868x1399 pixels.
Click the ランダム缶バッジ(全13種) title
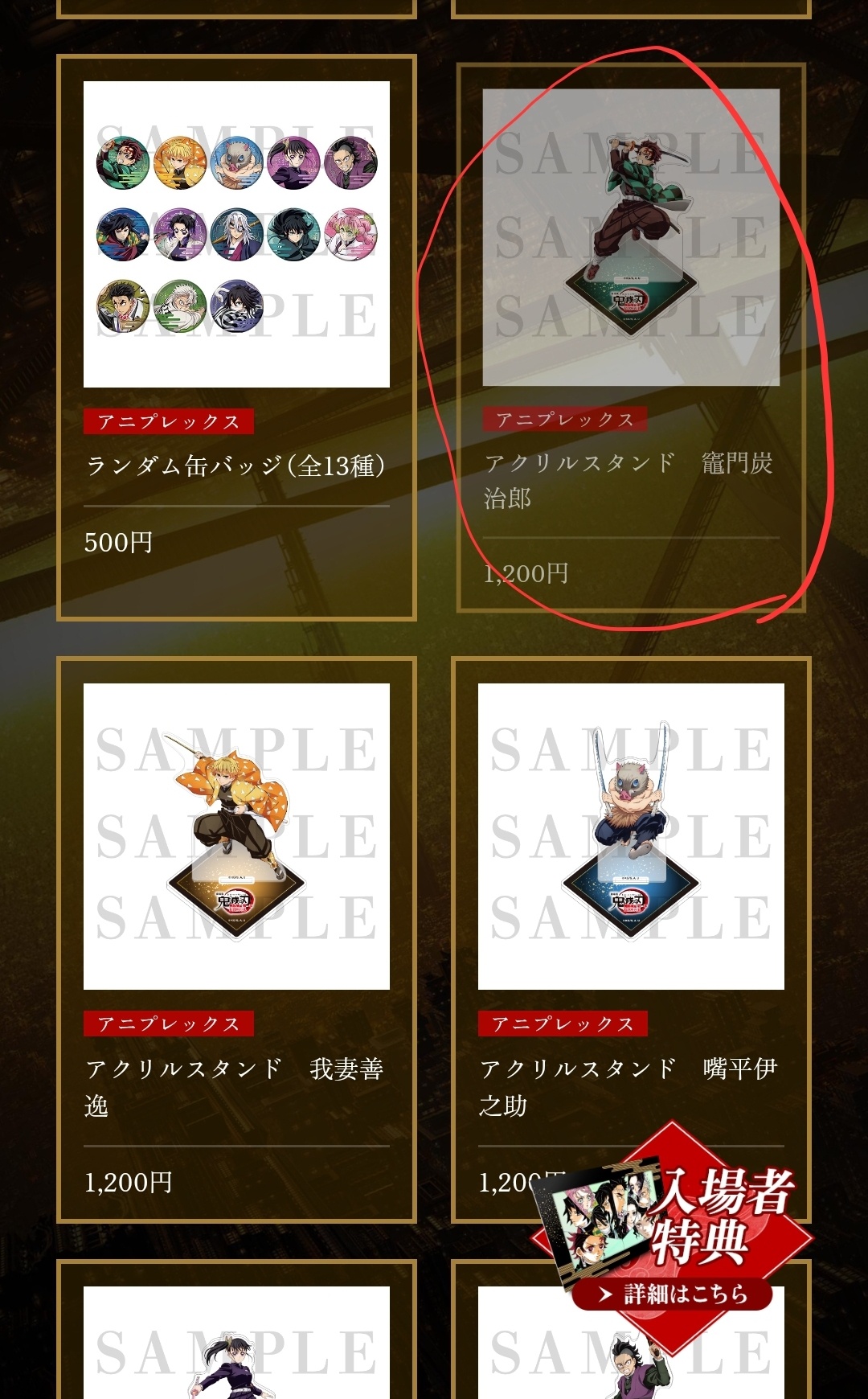[235, 466]
